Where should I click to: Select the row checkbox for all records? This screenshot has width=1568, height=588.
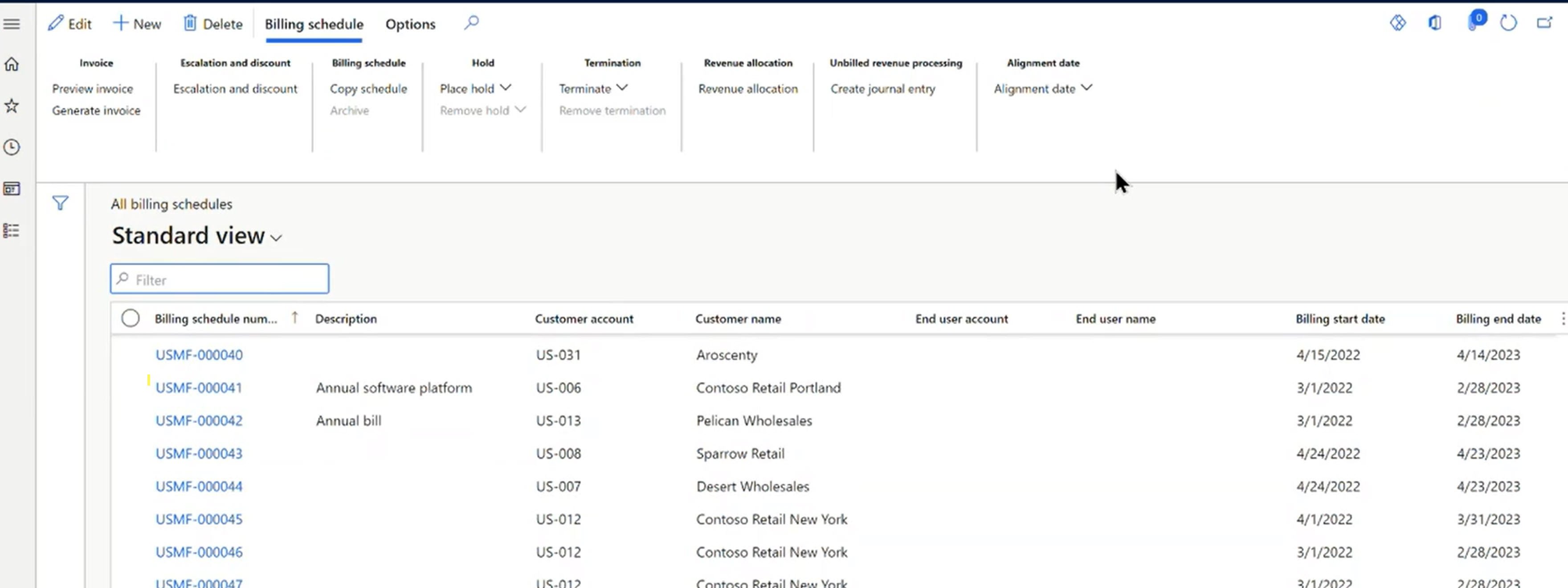click(130, 317)
